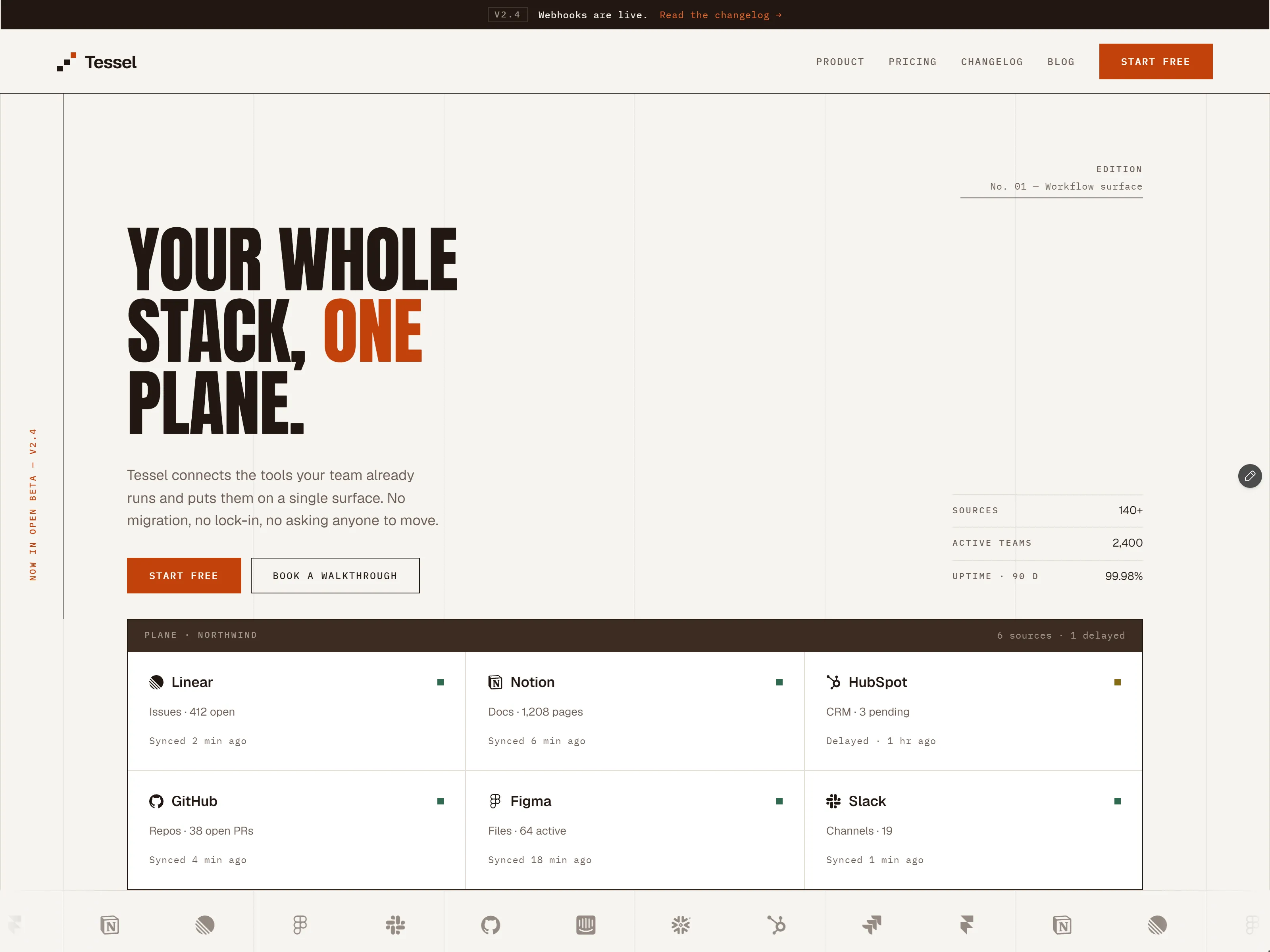Click 'Channels · 19' text

(x=859, y=831)
